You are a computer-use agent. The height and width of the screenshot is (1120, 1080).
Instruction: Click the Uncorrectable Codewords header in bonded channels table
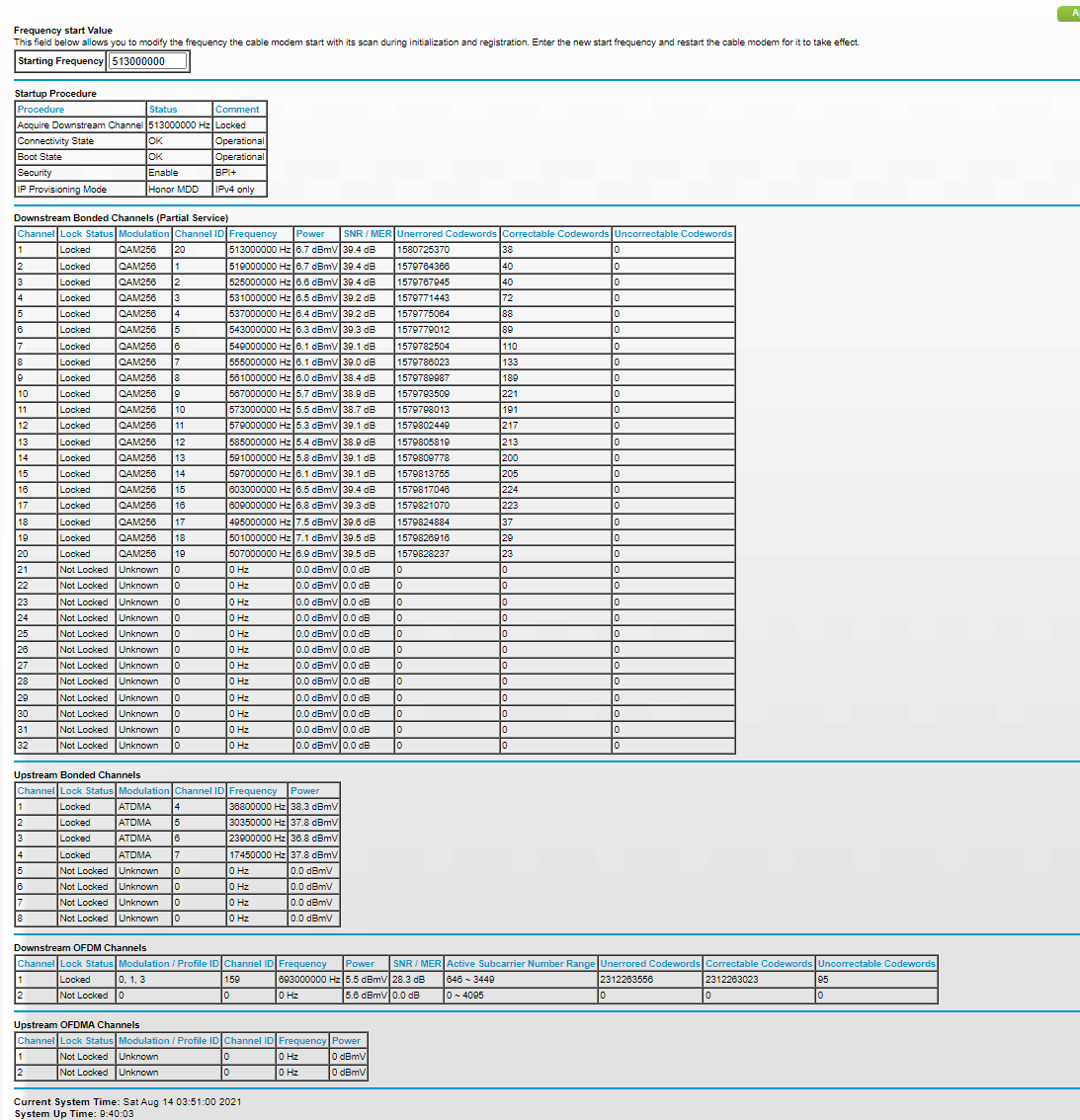673,234
